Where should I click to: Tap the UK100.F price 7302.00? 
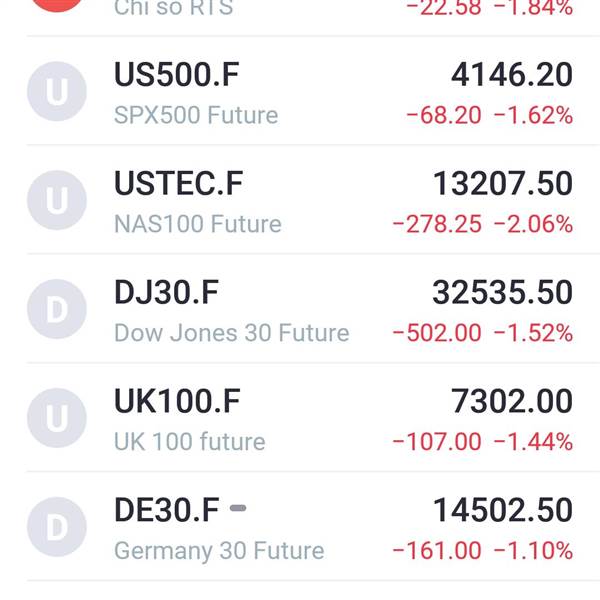[512, 401]
